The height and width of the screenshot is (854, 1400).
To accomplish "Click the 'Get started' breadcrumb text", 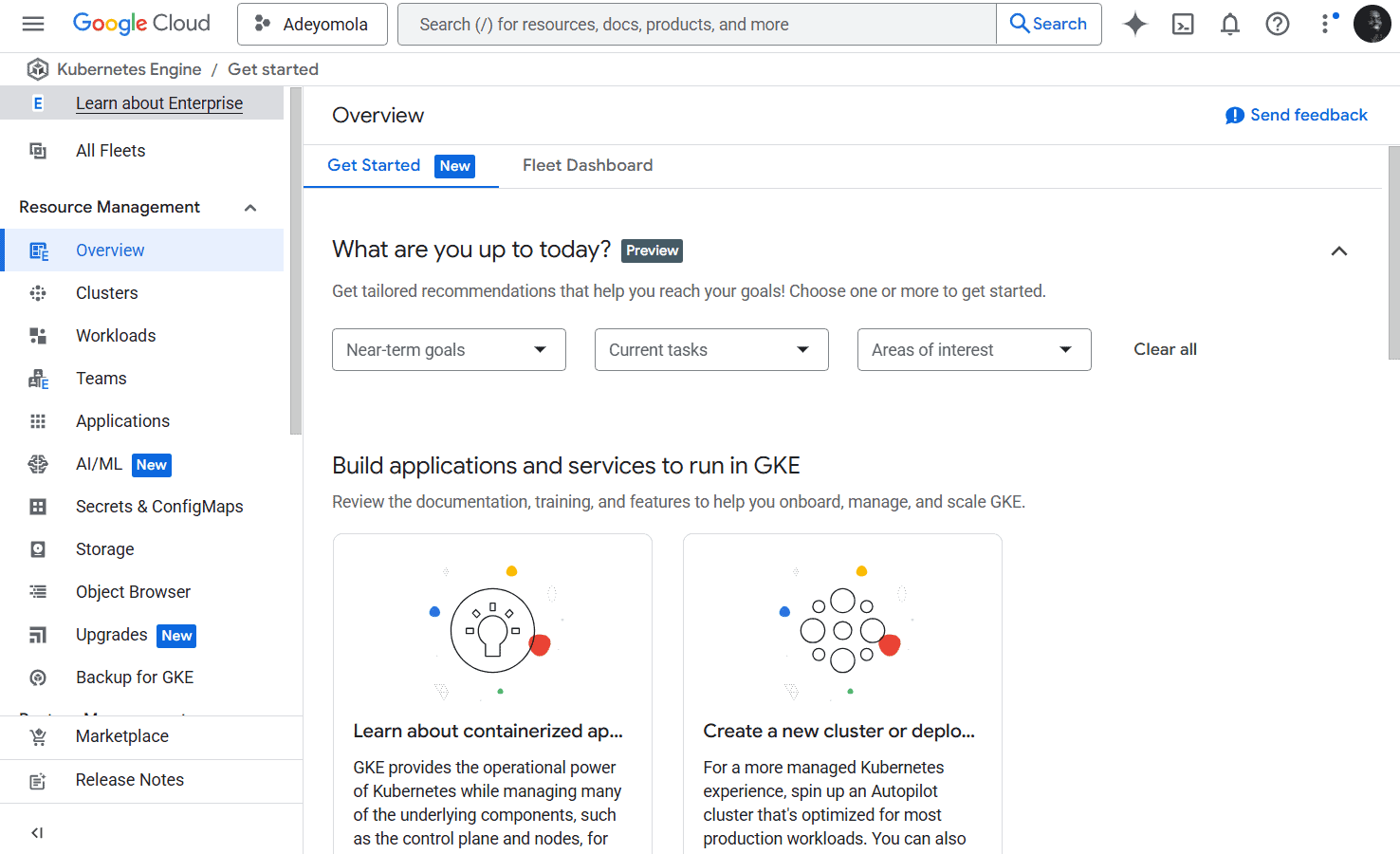I will [x=273, y=69].
